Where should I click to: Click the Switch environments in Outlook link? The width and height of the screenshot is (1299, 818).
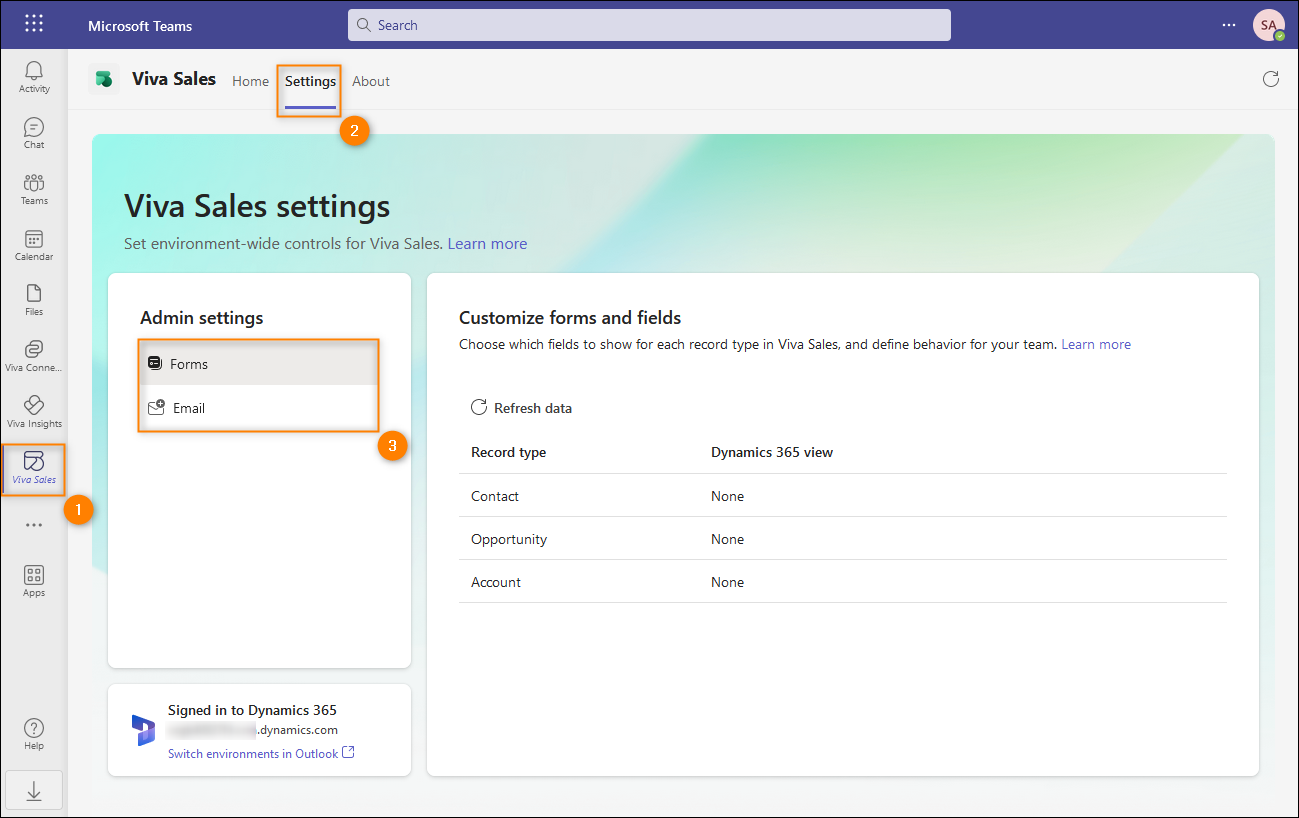tap(253, 753)
